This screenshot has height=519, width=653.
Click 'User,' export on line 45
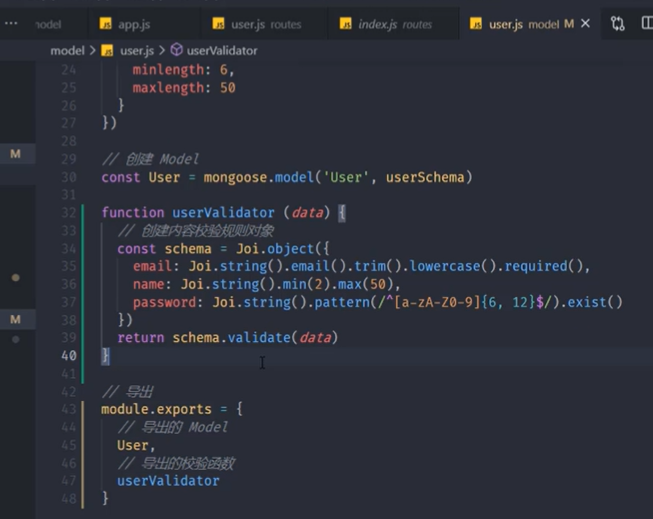click(136, 446)
